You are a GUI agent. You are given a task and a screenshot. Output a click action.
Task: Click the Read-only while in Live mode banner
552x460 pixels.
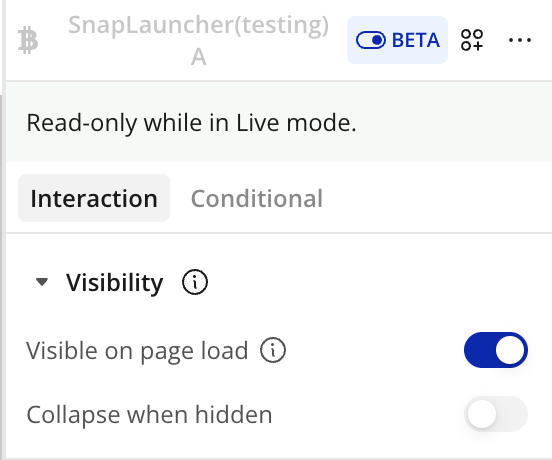coord(279,122)
